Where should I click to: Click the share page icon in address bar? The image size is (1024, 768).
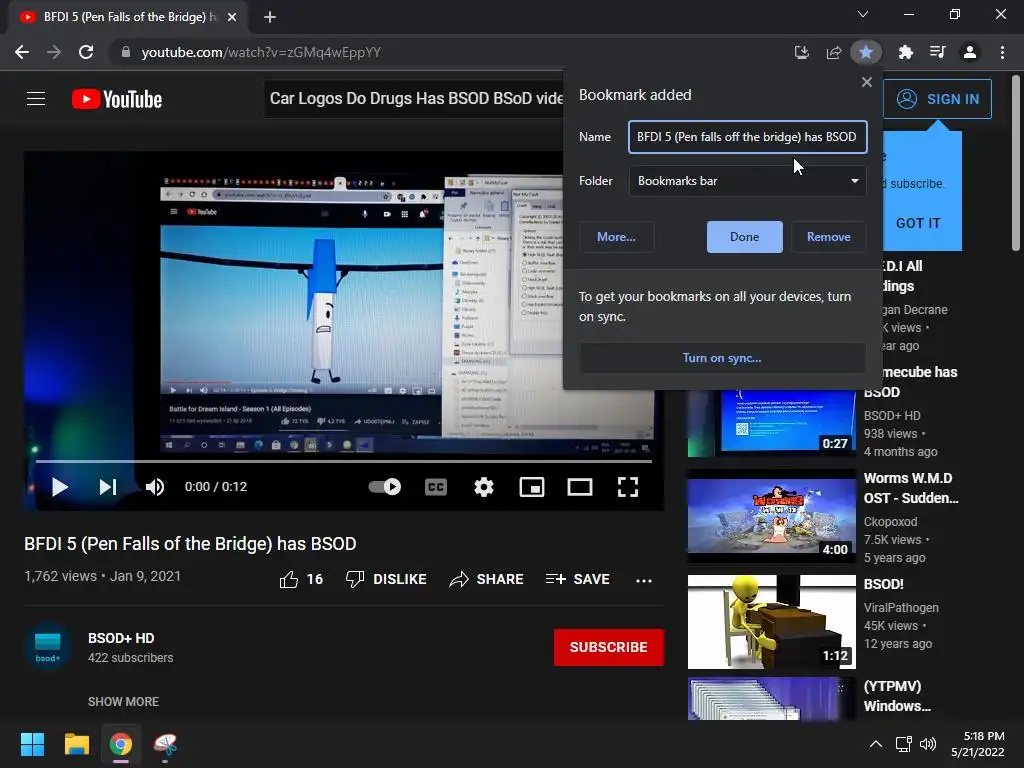point(833,52)
